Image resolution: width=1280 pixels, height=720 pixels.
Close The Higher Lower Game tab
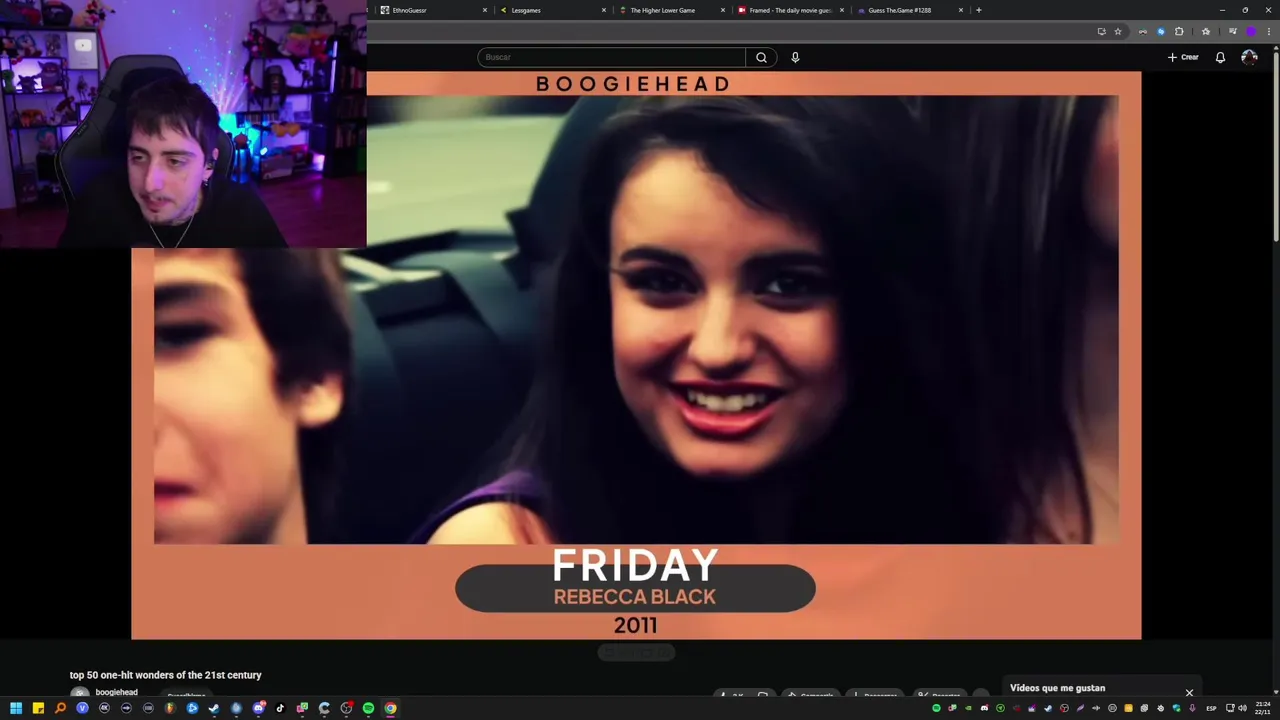(723, 10)
